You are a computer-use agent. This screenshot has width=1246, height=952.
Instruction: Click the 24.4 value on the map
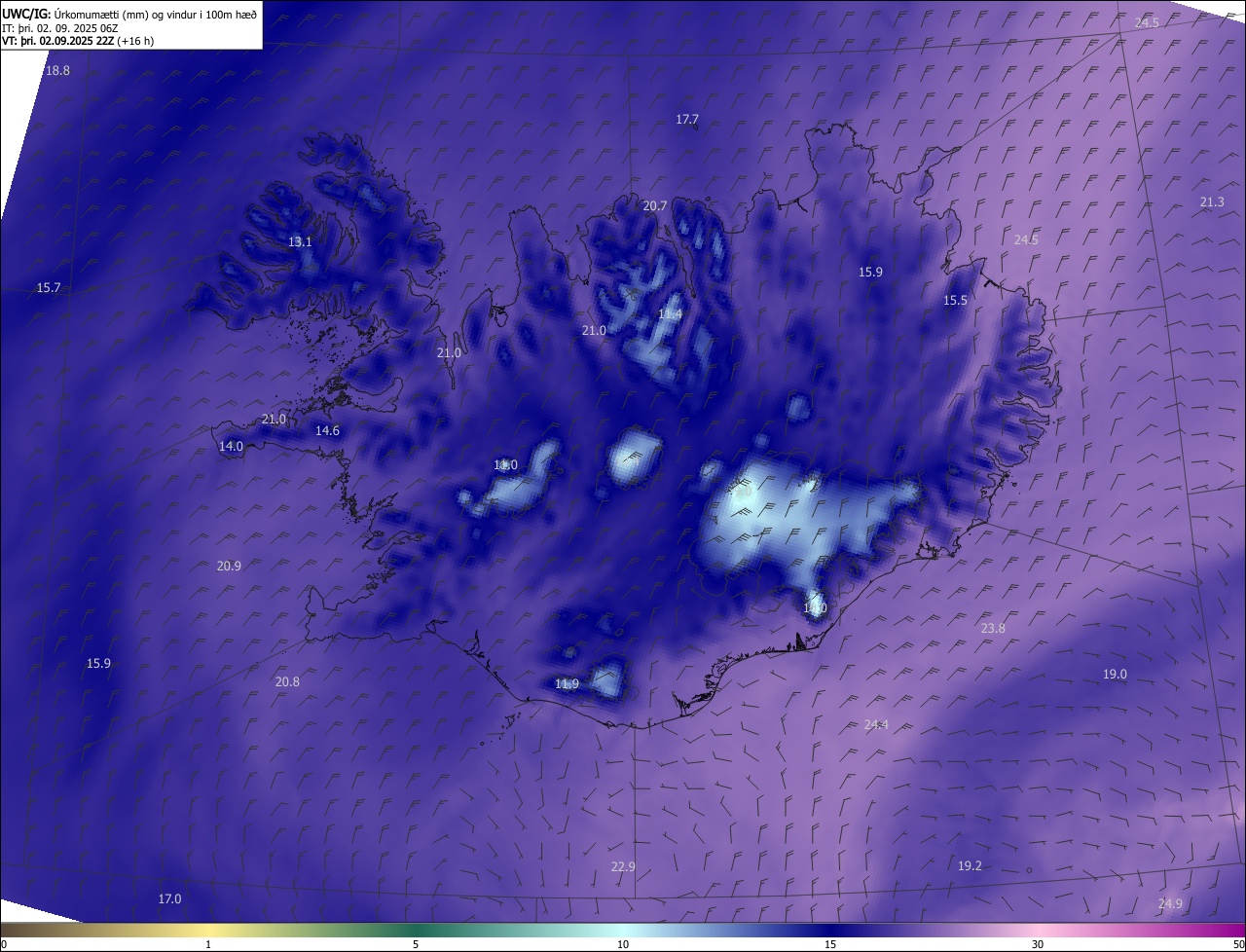coord(876,723)
